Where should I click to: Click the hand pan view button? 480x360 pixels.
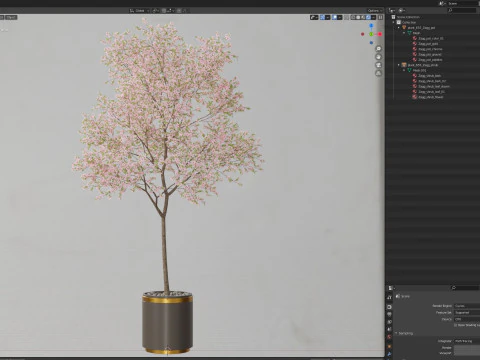click(x=379, y=57)
